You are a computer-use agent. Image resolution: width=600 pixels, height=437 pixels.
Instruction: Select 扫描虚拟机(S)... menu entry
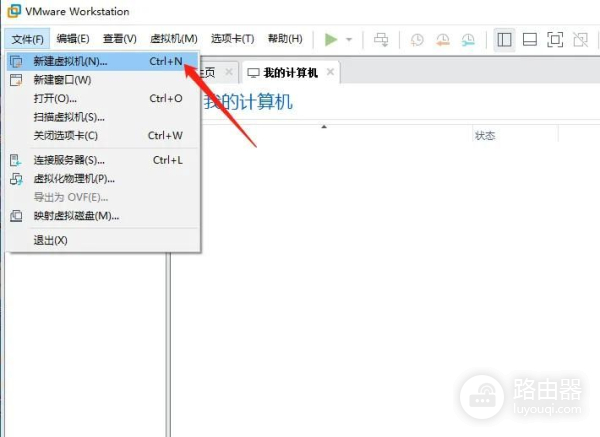[102, 117]
